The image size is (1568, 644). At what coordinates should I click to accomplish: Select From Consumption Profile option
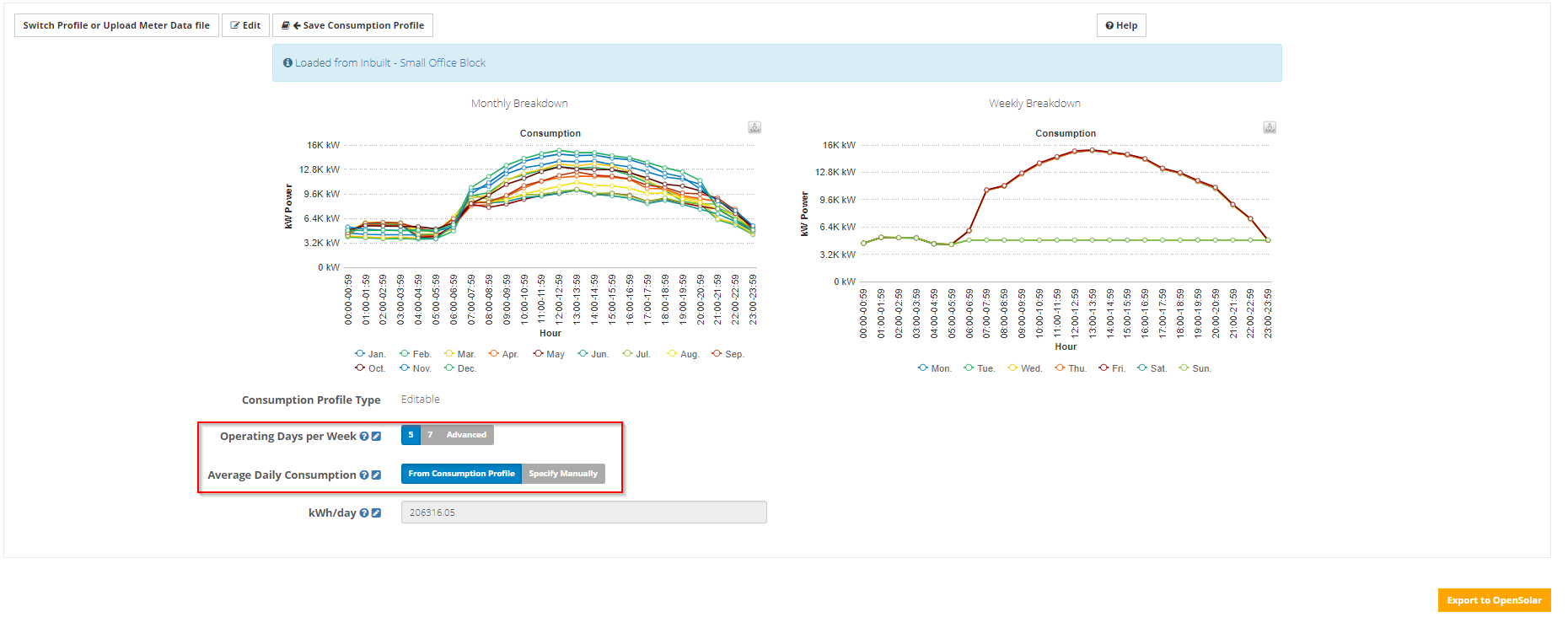461,474
